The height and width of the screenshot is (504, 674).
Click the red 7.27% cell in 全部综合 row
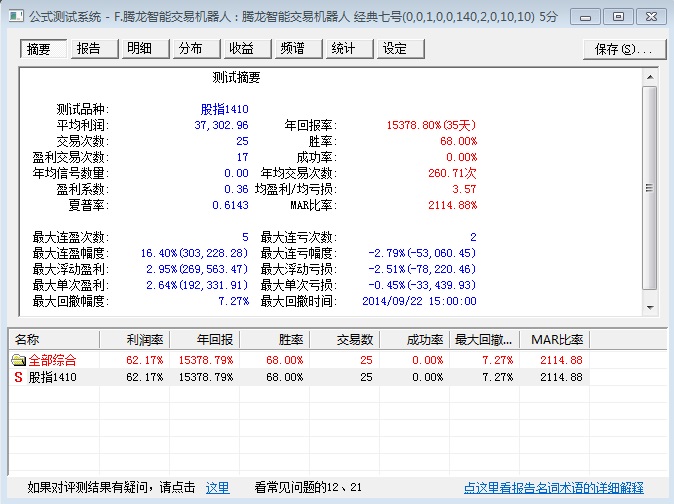pos(498,360)
